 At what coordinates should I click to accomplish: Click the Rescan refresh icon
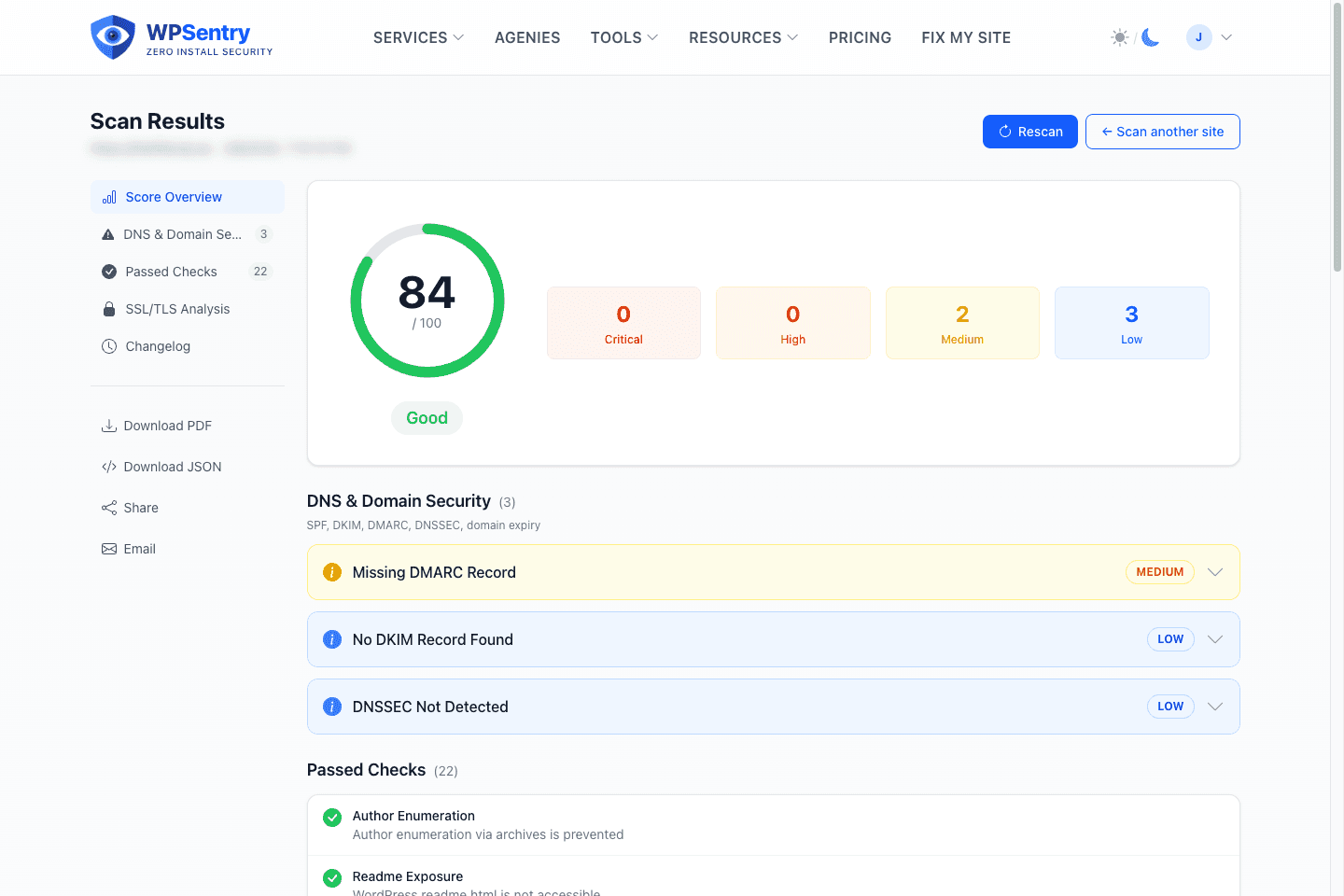point(1005,132)
